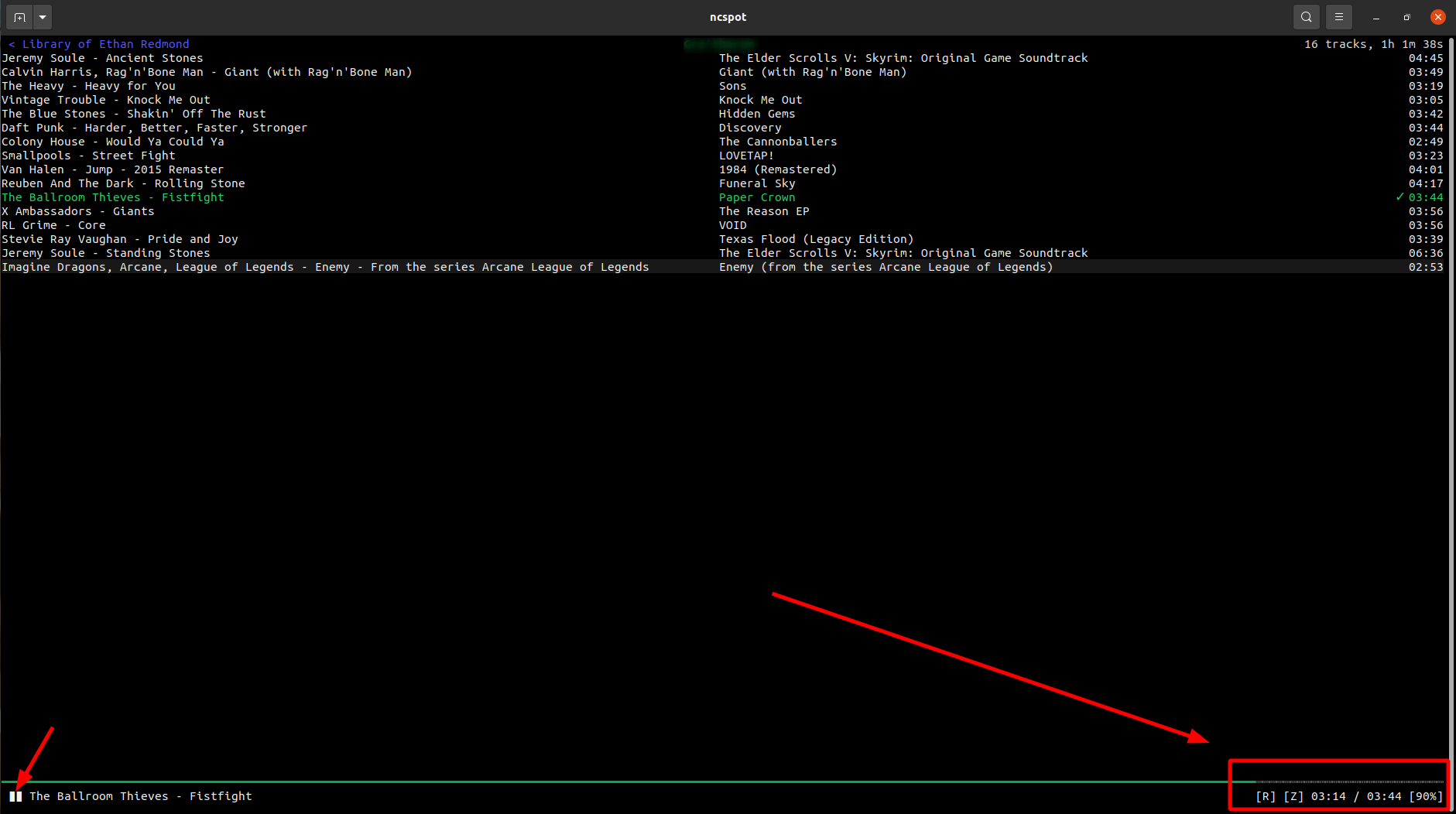Image resolution: width=1456 pixels, height=814 pixels.
Task: Click the 06:36 duration of Standing Stones
Action: (x=1426, y=253)
